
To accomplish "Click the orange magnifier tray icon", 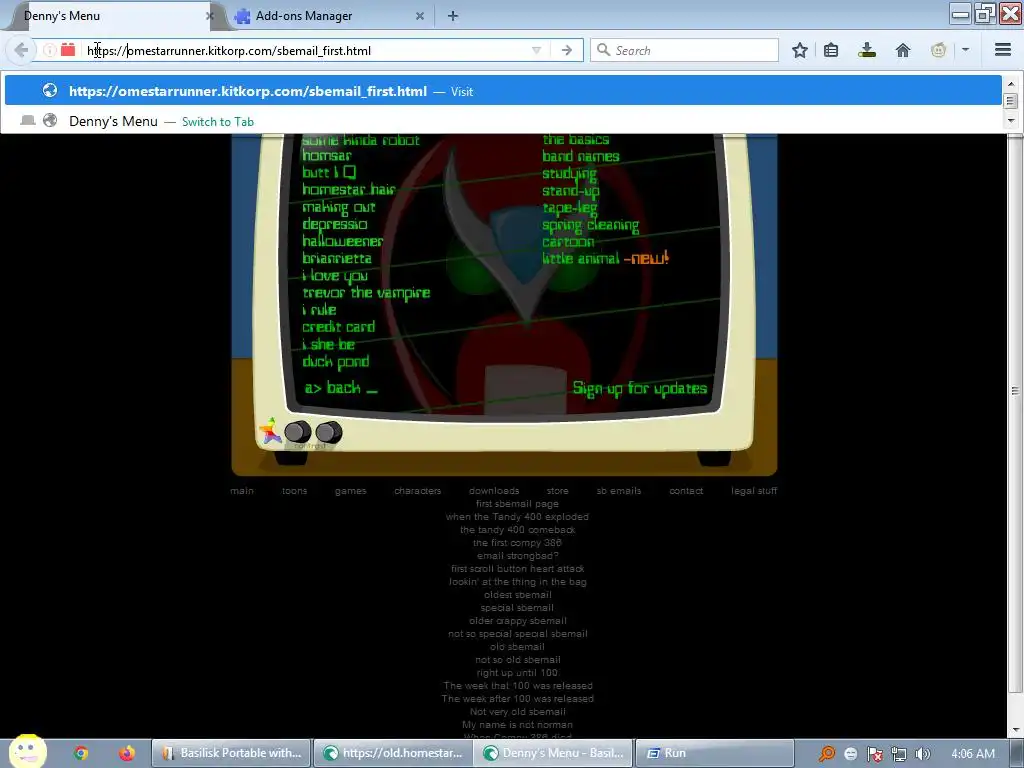I will pos(827,754).
